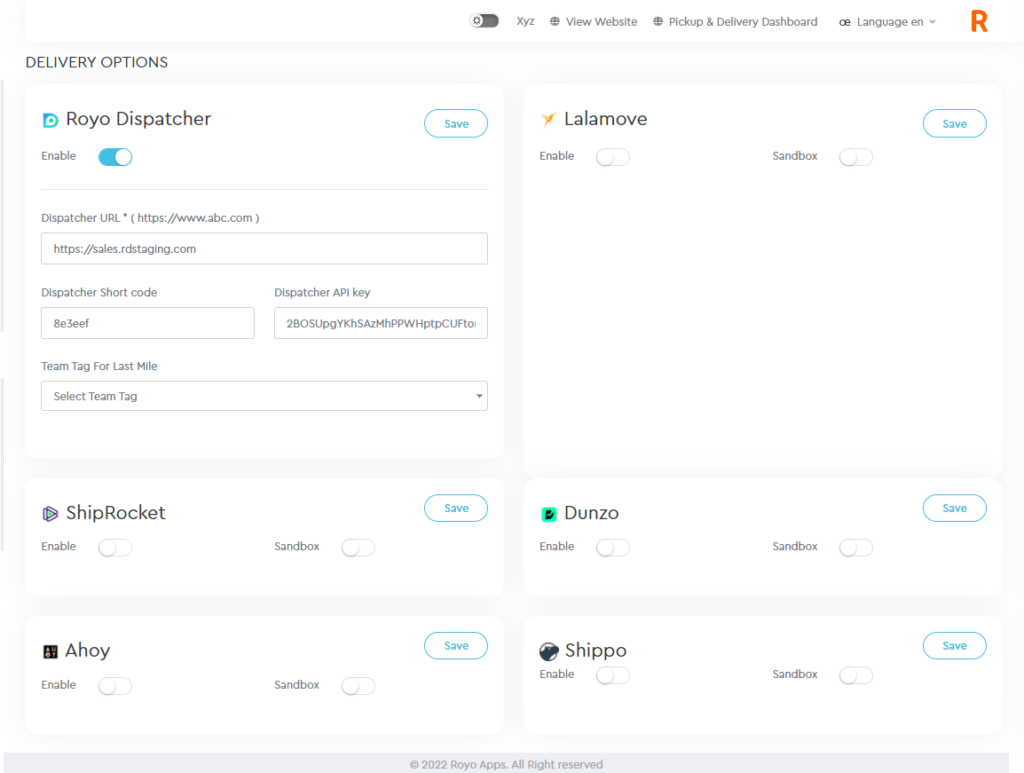This screenshot has width=1024, height=773.
Task: Click the Team Tag For Last Mile label
Action: pos(99,366)
